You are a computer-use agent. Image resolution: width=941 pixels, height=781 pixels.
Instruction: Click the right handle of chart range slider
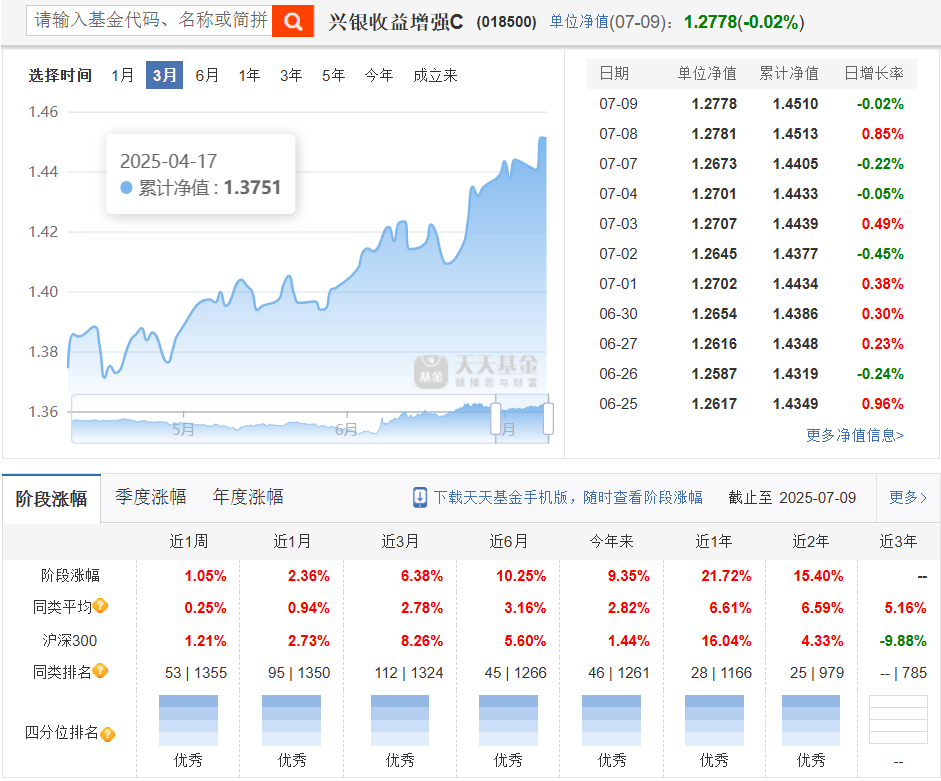tap(548, 418)
